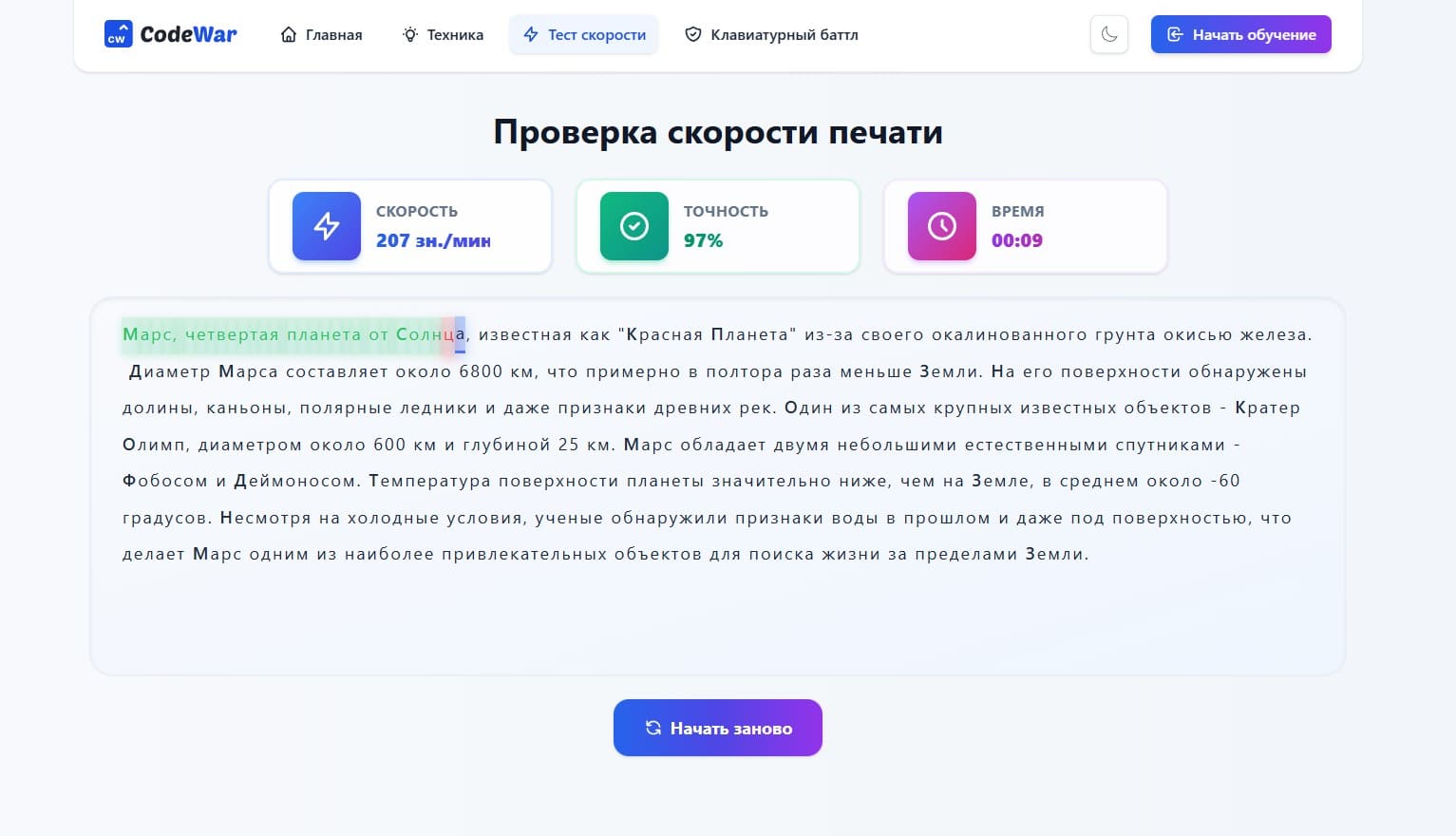The image size is (1456, 836).
Task: Click the clock icon on the time card
Action: pos(941,226)
